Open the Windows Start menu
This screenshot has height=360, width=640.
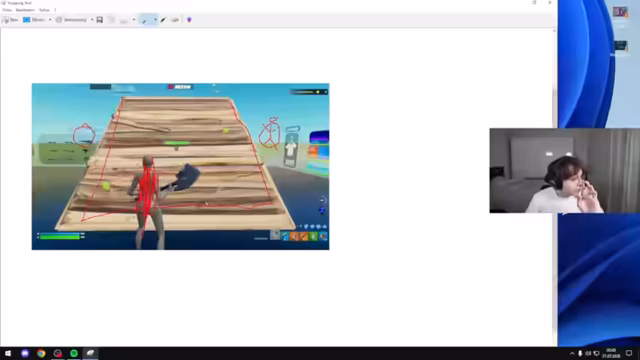point(8,353)
